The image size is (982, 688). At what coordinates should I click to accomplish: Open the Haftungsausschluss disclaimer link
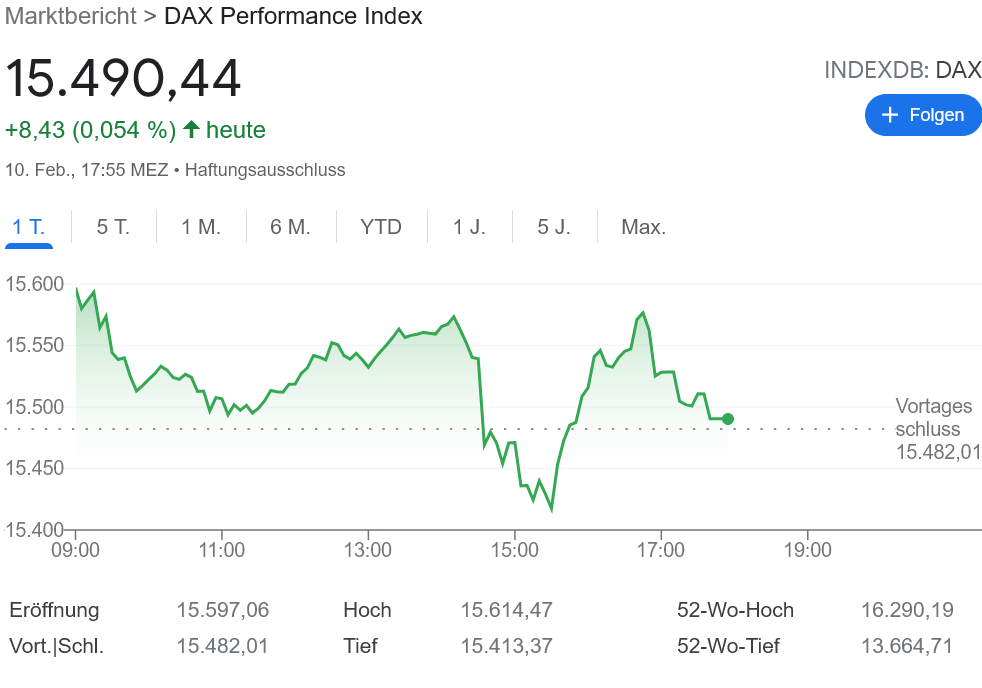265,170
